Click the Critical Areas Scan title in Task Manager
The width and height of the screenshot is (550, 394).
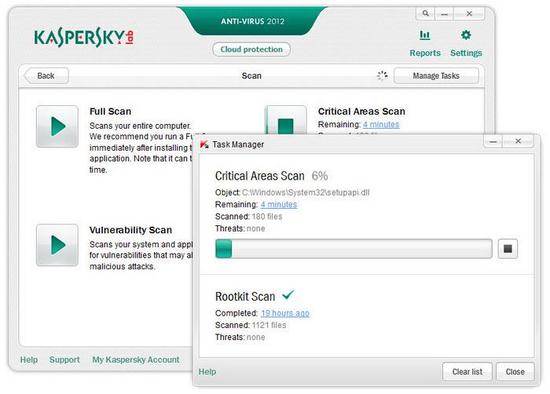[x=260, y=176]
